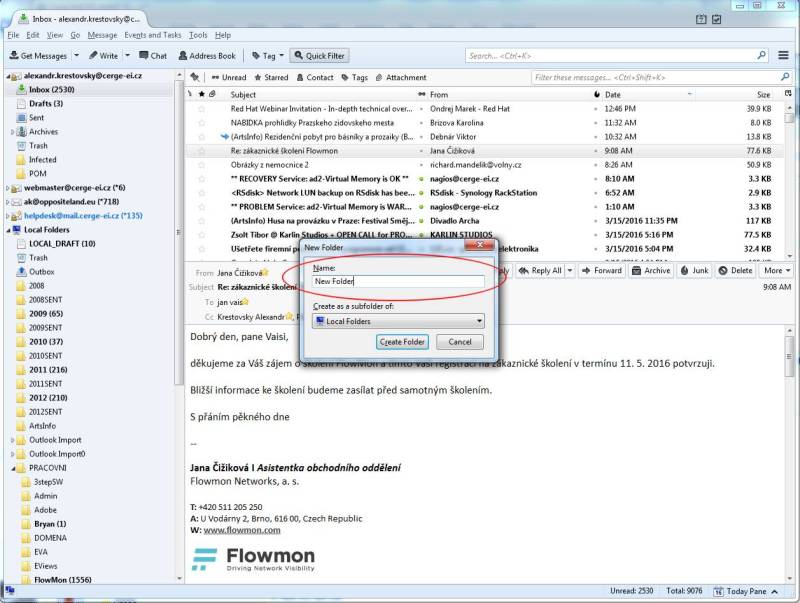Open the Tools menu
This screenshot has height=603, width=800.
(x=199, y=35)
